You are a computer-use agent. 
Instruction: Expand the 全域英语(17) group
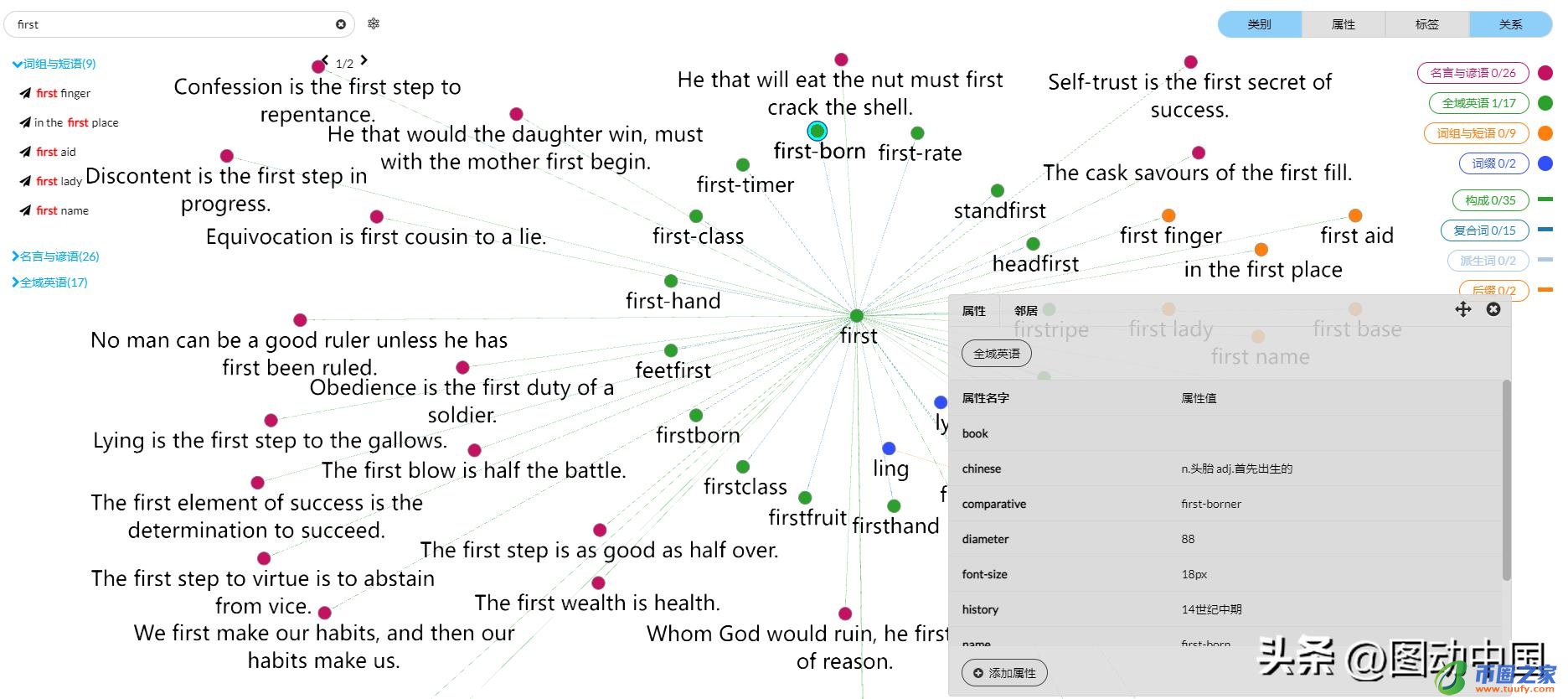(15, 282)
